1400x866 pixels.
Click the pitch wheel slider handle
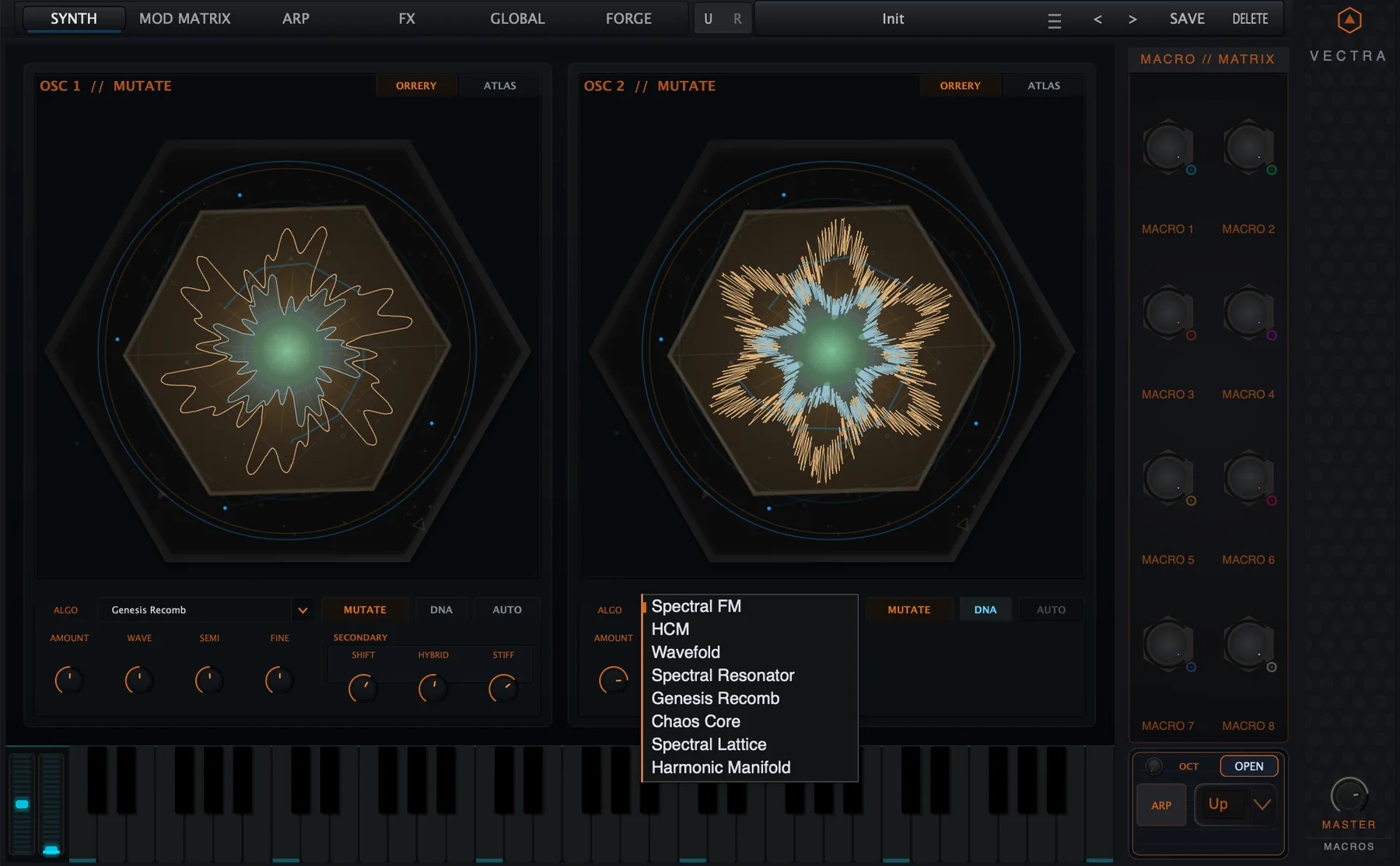click(22, 804)
